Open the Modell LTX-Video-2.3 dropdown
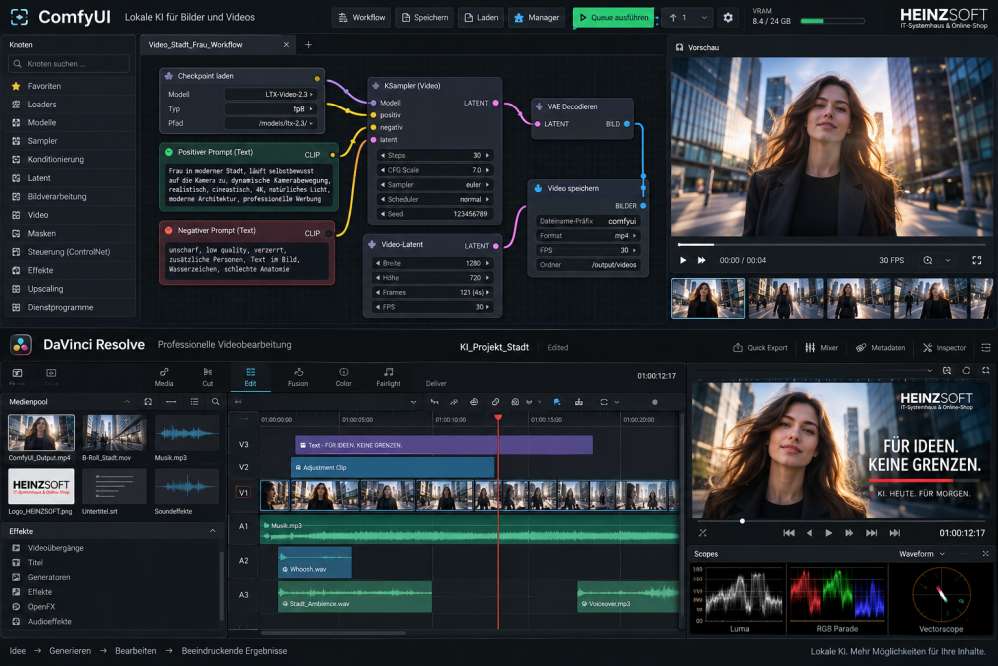Viewport: 998px width, 666px height. [271, 94]
